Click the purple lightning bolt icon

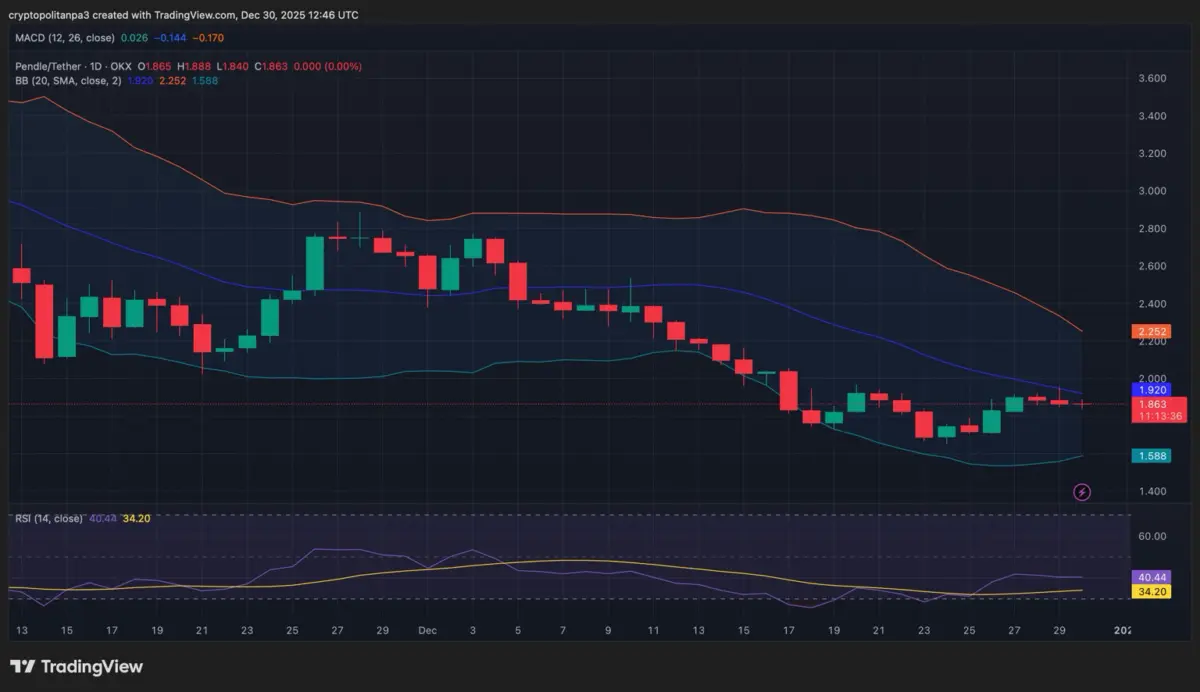click(1081, 492)
